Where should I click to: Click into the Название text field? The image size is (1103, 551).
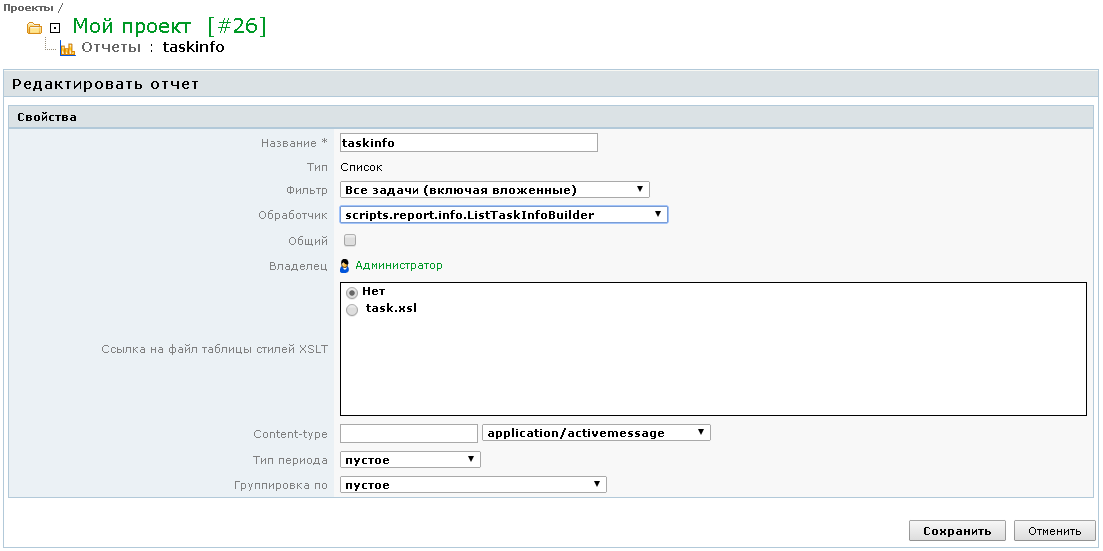(468, 143)
